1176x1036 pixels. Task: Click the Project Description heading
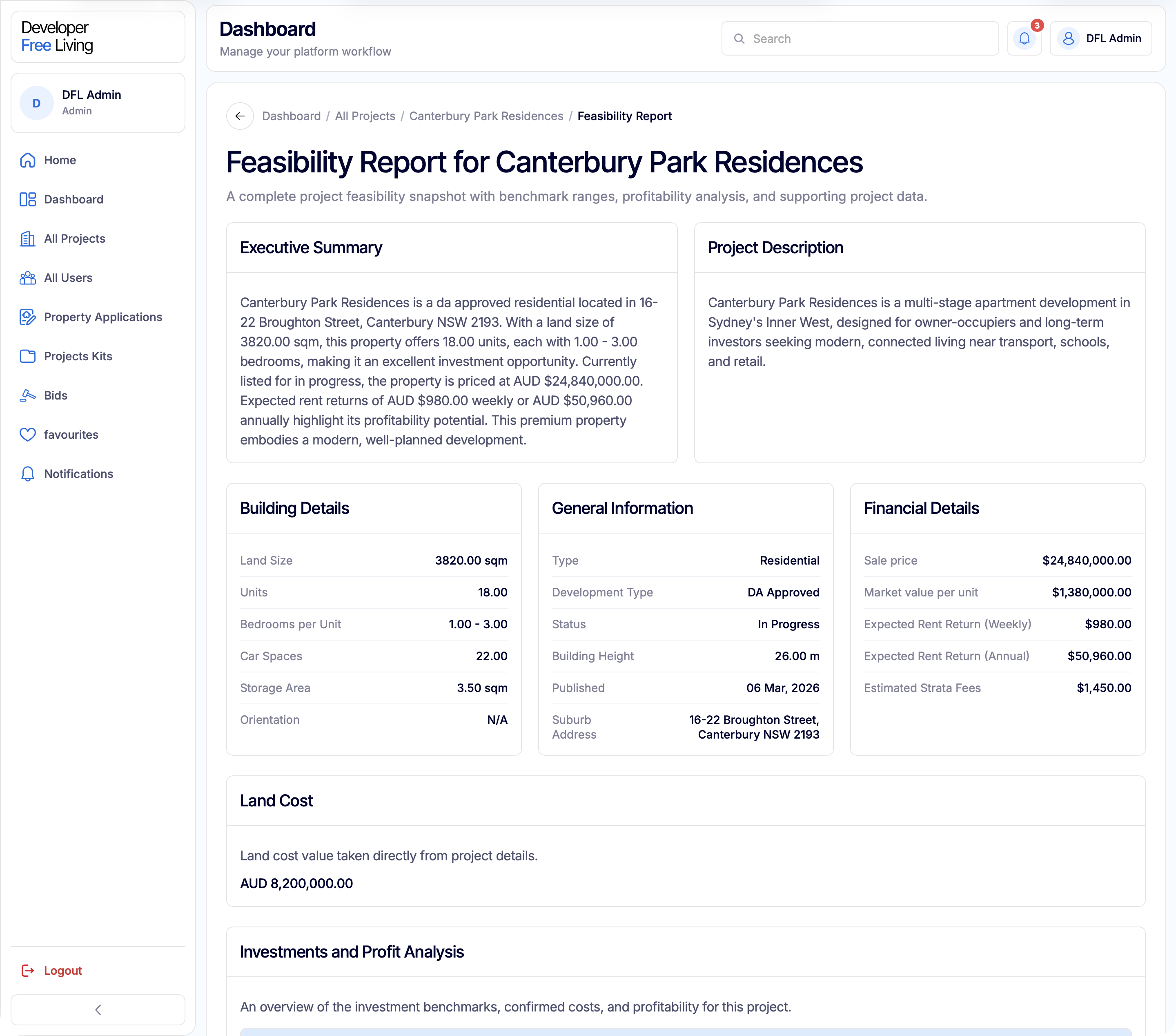[775, 248]
